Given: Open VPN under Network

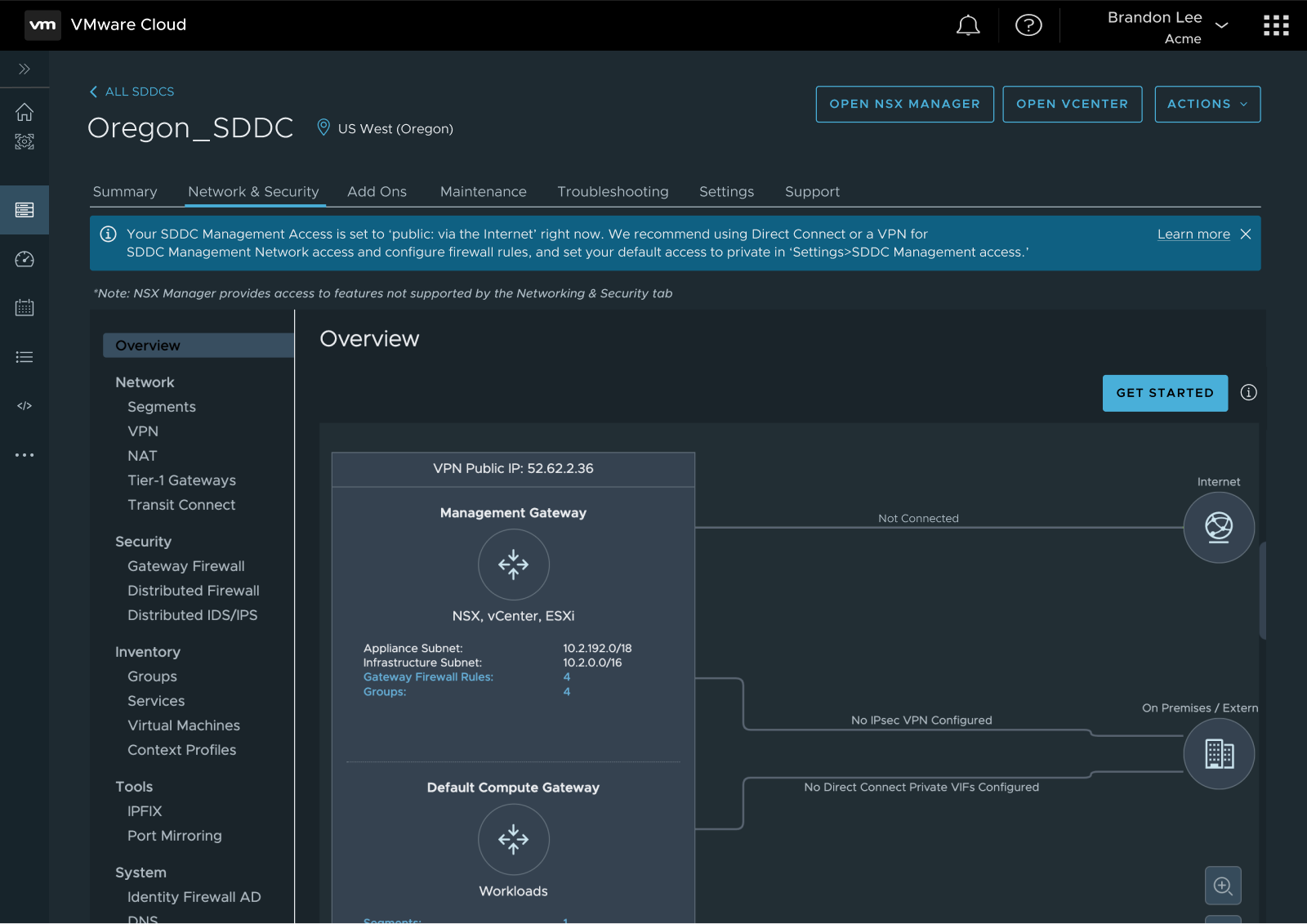Looking at the screenshot, I should [143, 431].
